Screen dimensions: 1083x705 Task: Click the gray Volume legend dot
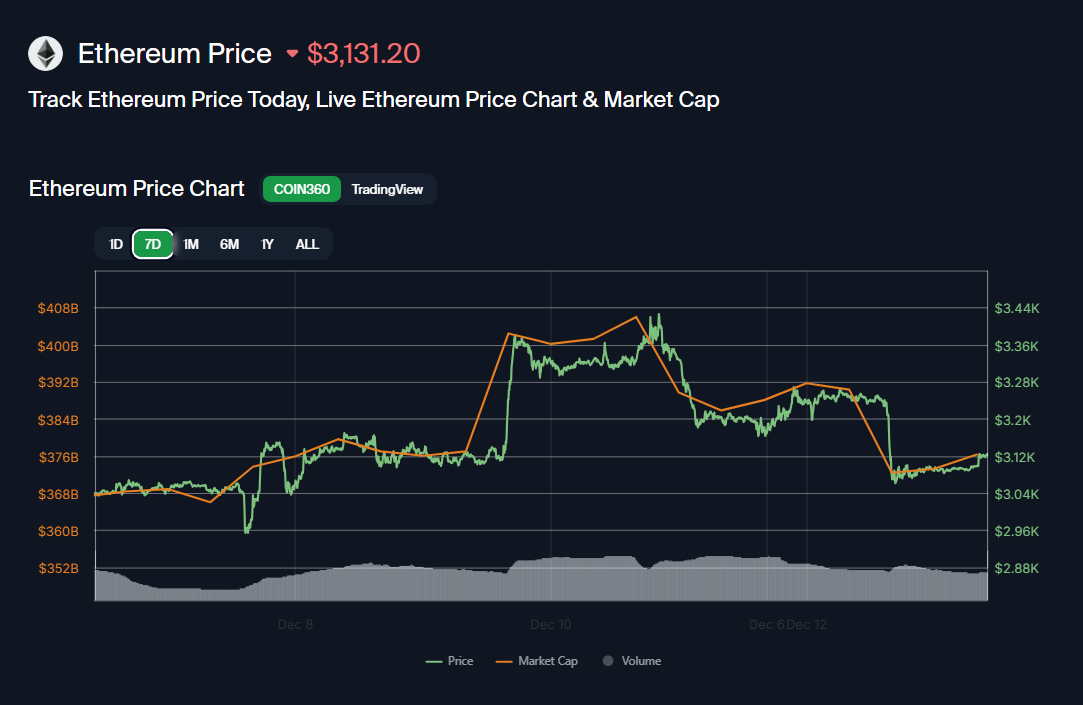click(607, 660)
